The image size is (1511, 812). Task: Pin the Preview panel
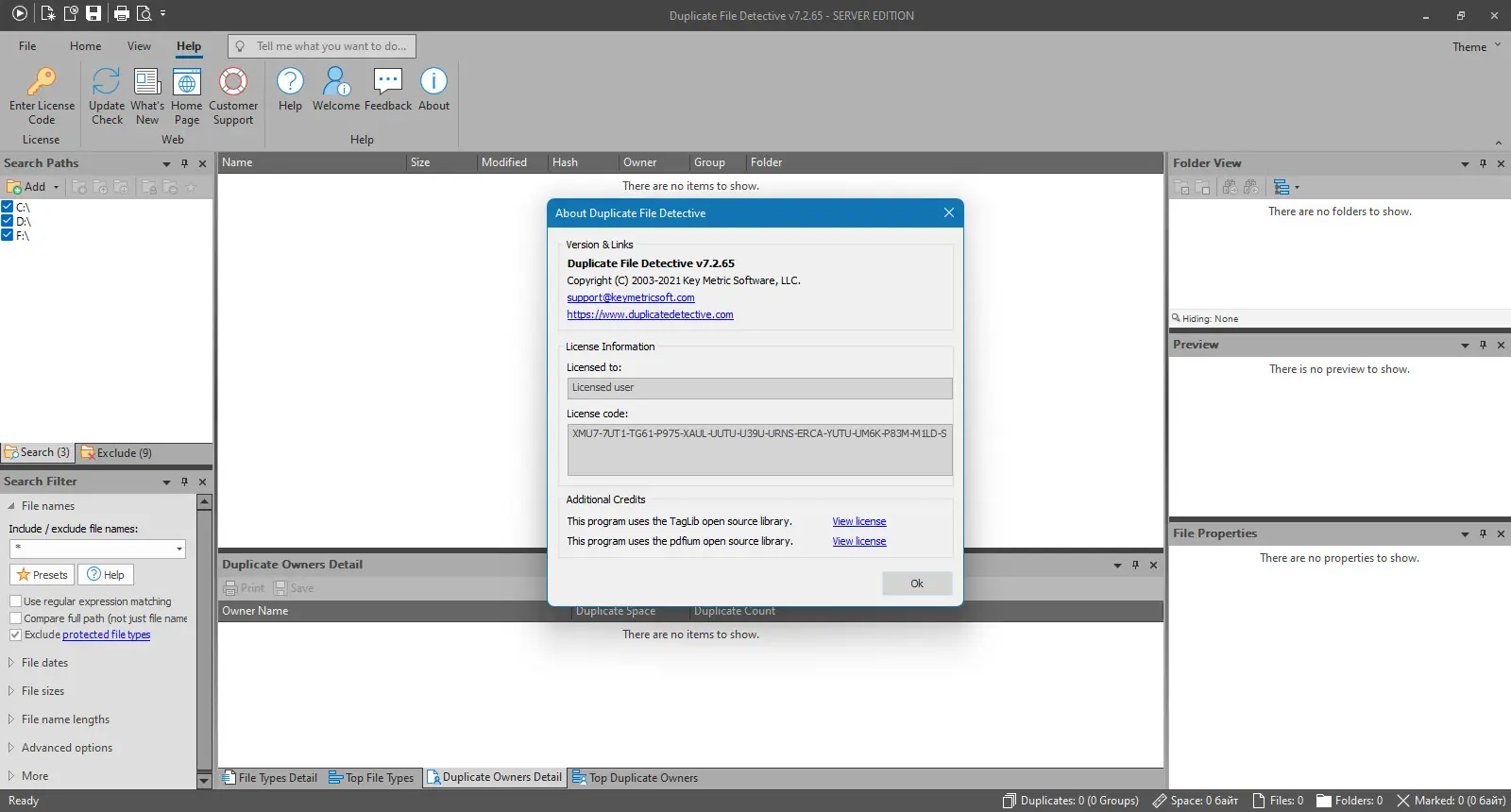coord(1483,345)
